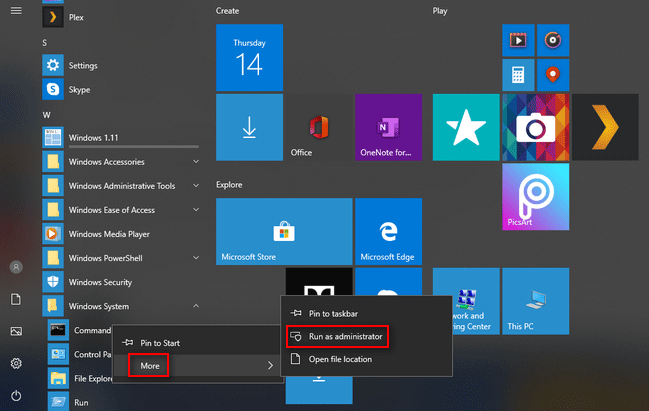The width and height of the screenshot is (649, 411).
Task: Open the hamburger menu at top of Start
Action: click(x=16, y=11)
